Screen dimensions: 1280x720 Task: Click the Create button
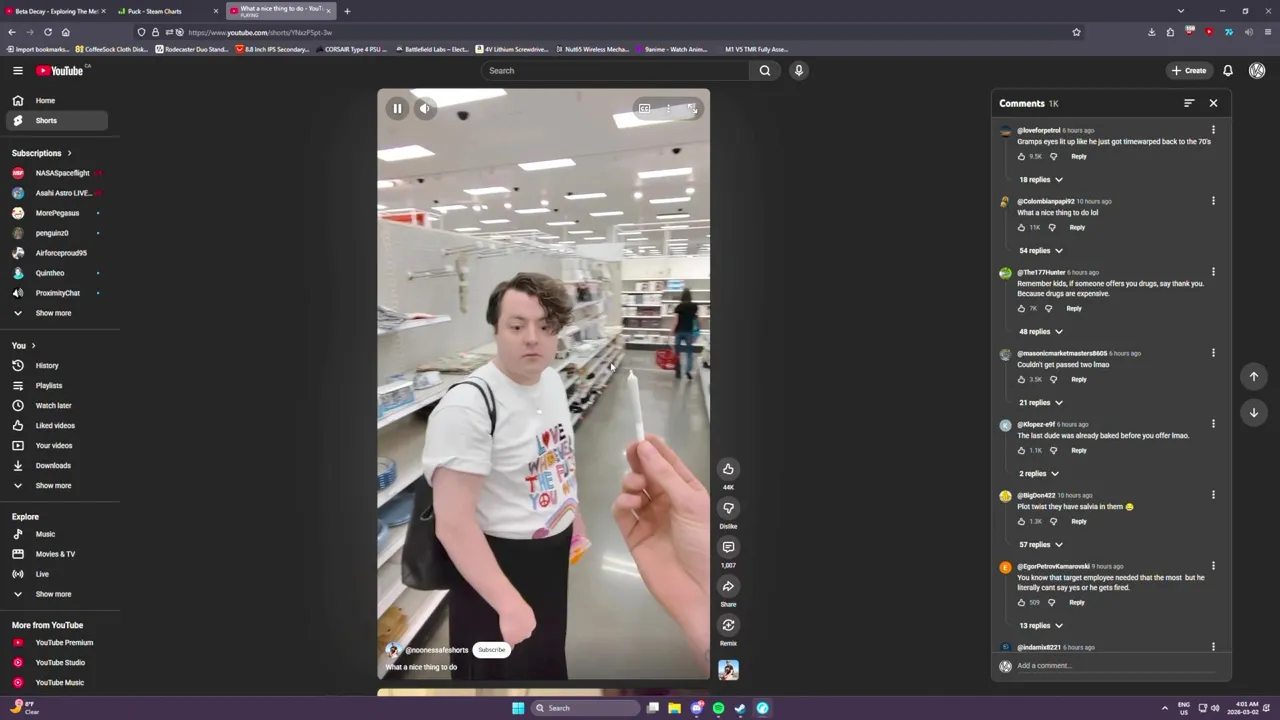(x=1189, y=70)
